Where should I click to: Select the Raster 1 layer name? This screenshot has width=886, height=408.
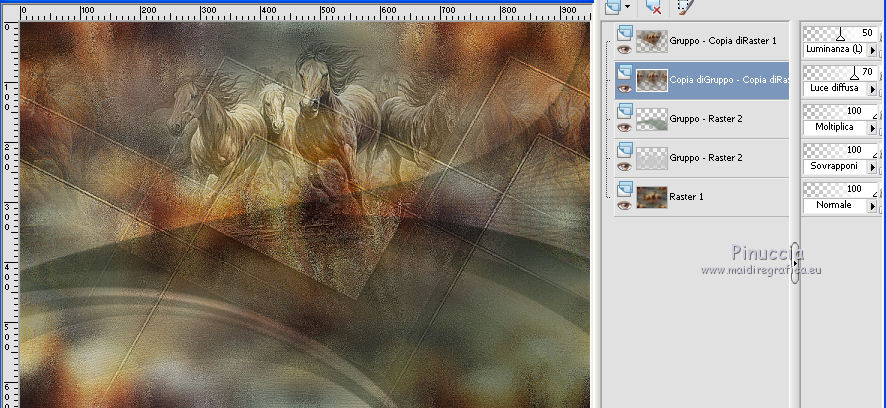pos(685,197)
